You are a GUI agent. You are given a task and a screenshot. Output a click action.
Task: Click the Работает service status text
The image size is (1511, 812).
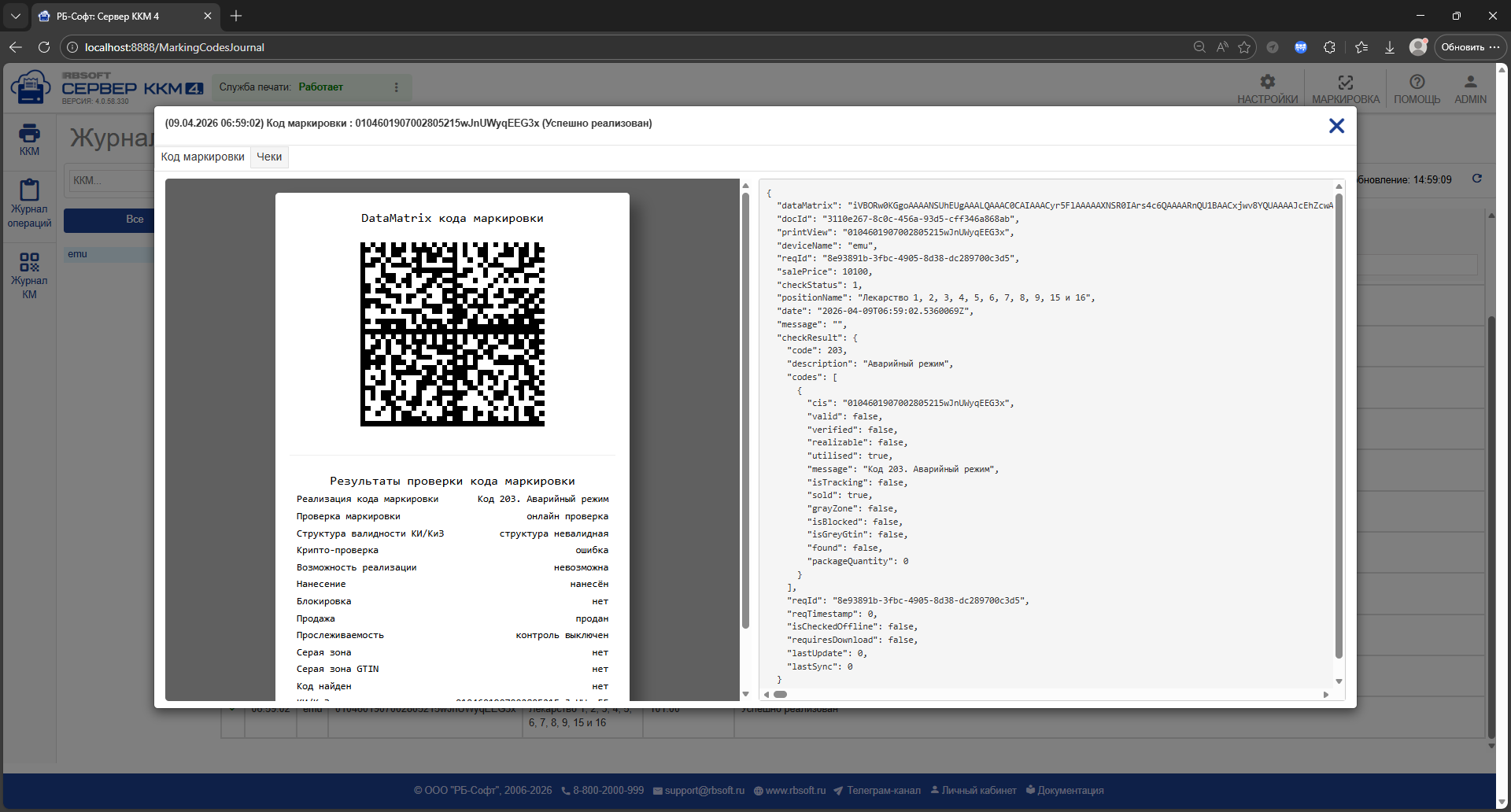[320, 87]
